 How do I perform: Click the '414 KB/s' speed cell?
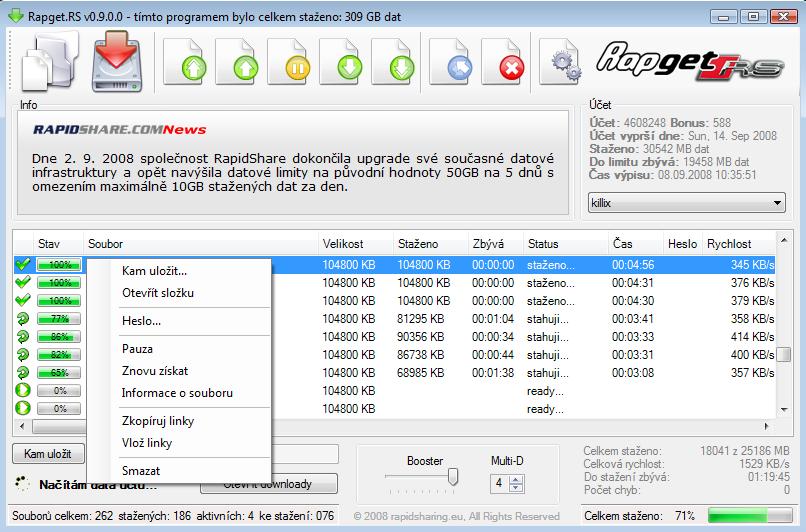point(752,337)
